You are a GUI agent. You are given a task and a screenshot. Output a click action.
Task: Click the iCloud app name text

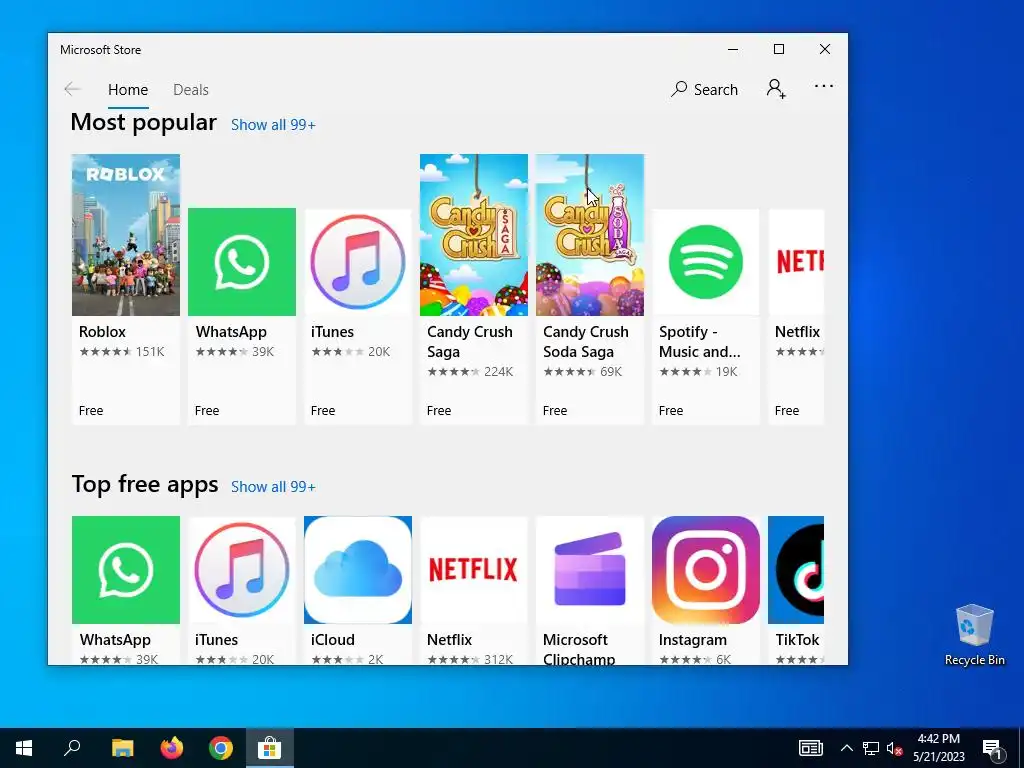click(333, 640)
